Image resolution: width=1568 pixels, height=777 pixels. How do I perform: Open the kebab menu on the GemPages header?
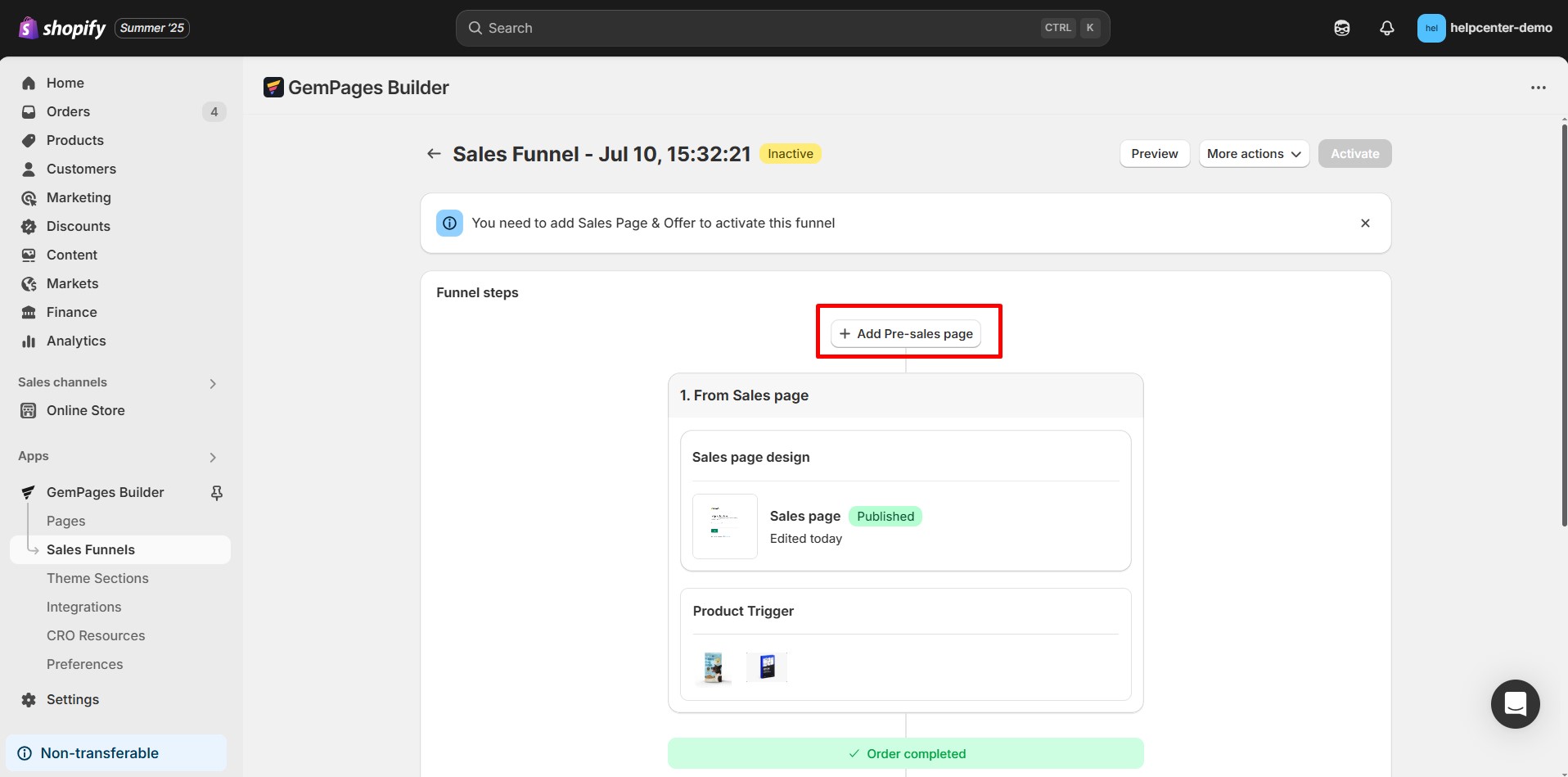tap(1539, 87)
